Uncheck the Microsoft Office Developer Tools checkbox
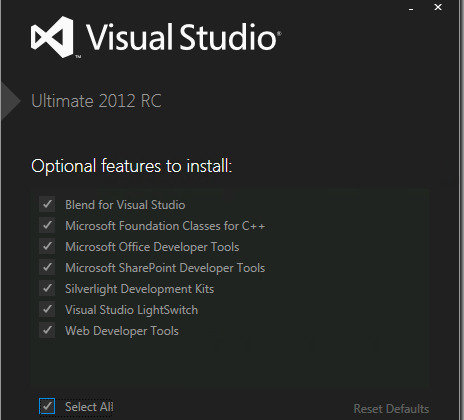The height and width of the screenshot is (420, 464). pyautogui.click(x=47, y=246)
